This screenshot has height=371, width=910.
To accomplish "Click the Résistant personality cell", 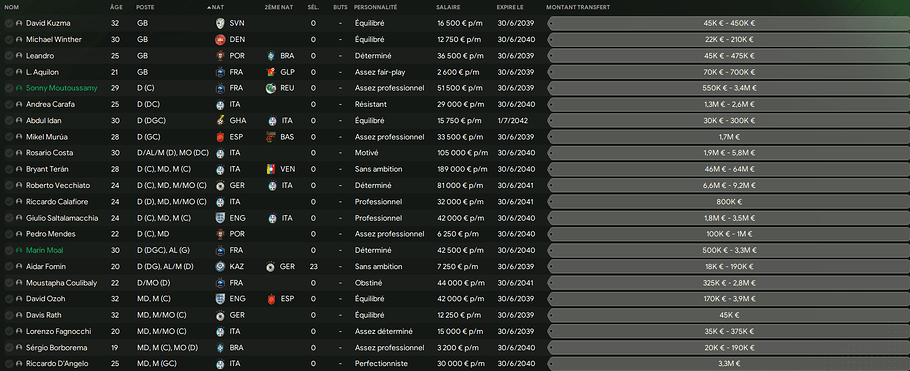I will (x=370, y=105).
